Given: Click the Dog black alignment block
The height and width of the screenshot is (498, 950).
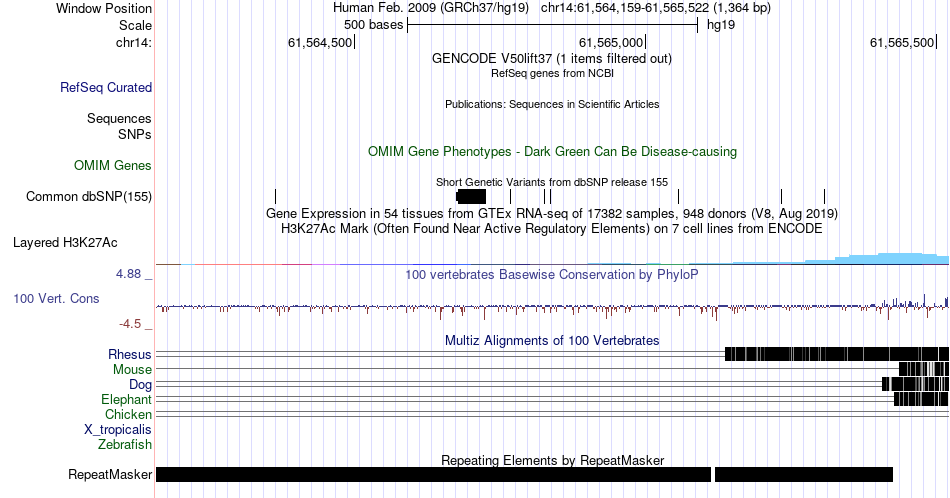Looking at the screenshot, I should pyautogui.click(x=915, y=384).
